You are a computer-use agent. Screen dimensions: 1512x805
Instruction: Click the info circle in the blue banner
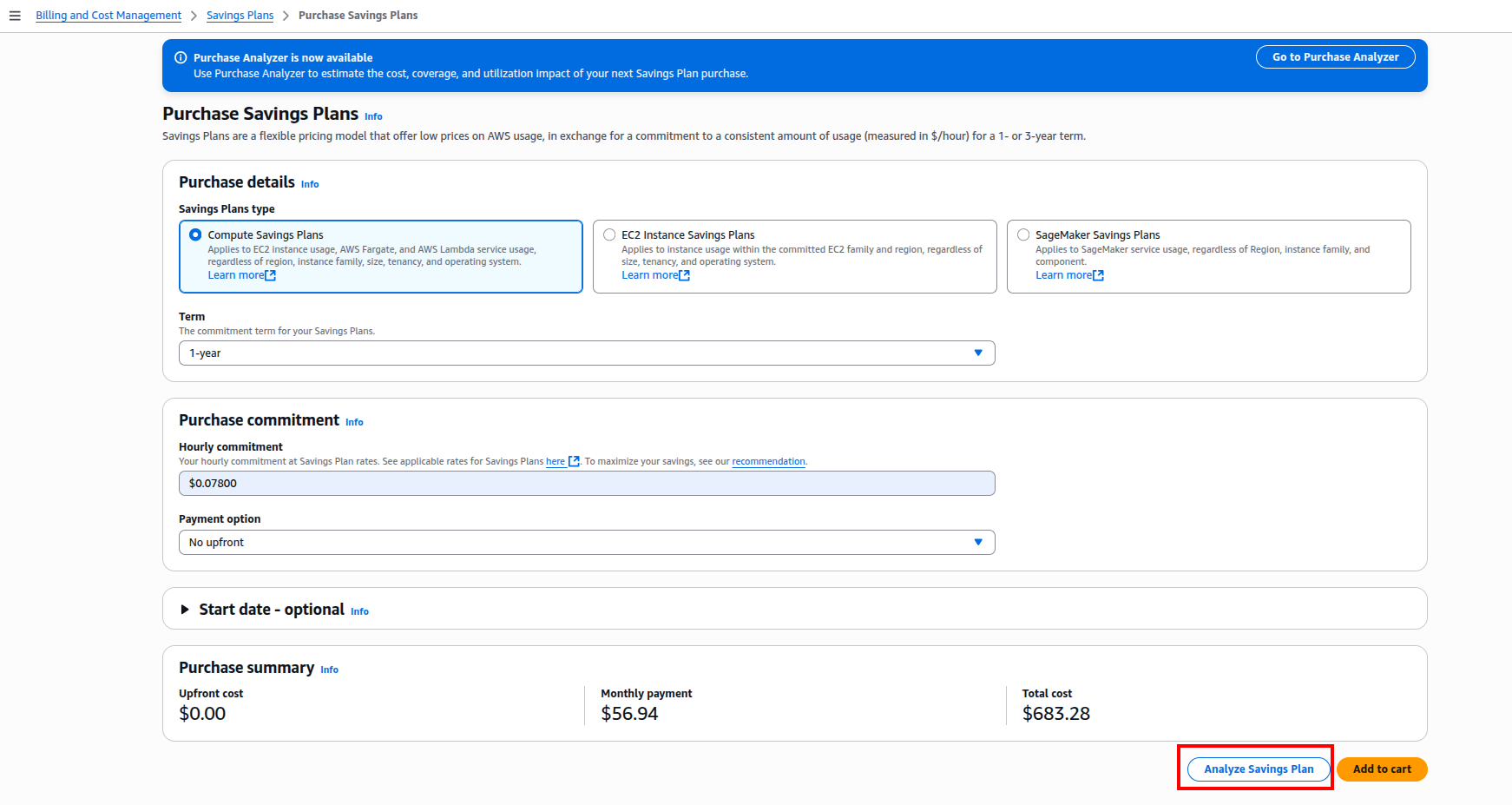click(181, 57)
